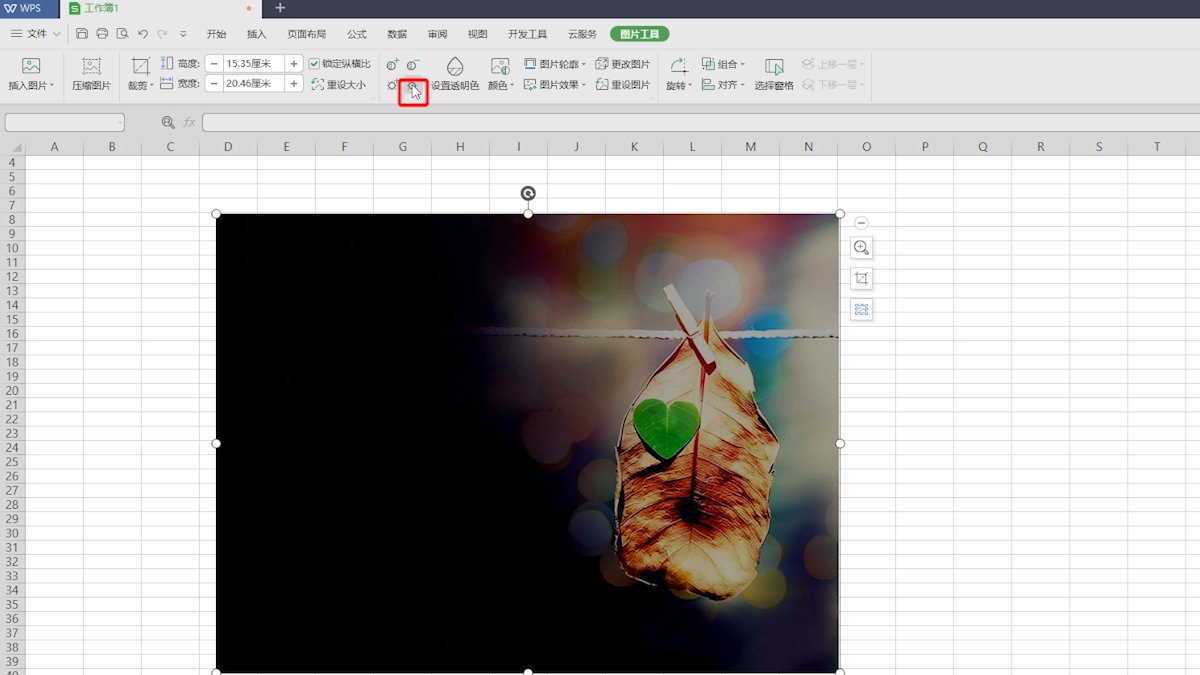Decrease picture contrast with the minus icon
This screenshot has width=1200, height=675.
pyautogui.click(x=413, y=65)
